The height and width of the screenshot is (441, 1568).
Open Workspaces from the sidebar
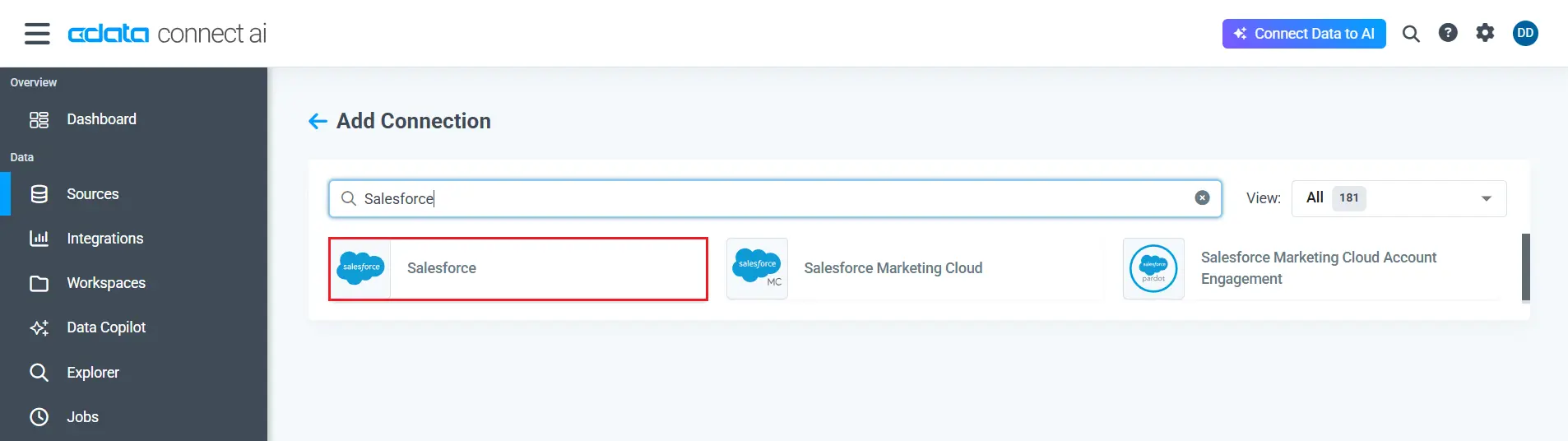point(105,283)
